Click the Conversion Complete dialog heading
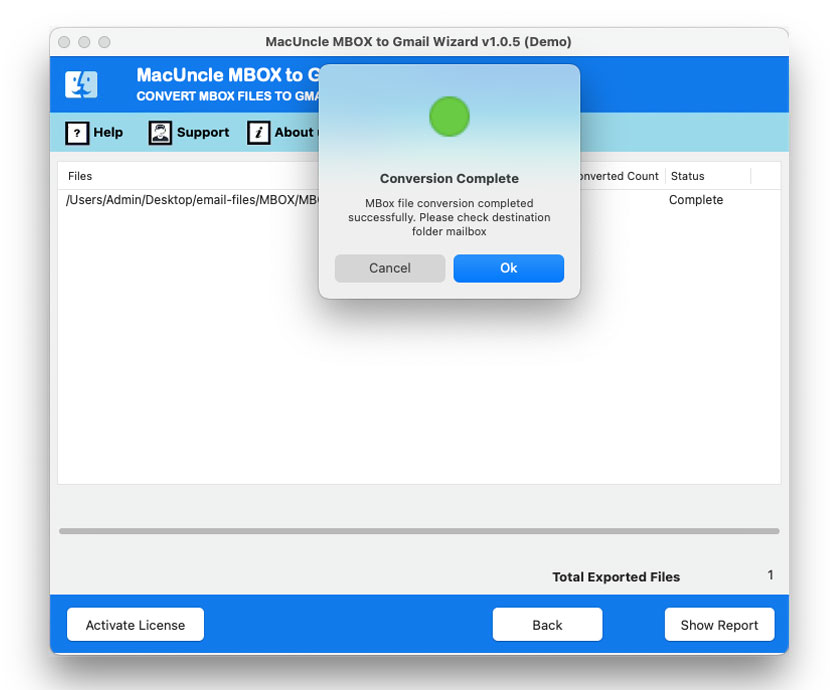The width and height of the screenshot is (830, 690). point(449,178)
